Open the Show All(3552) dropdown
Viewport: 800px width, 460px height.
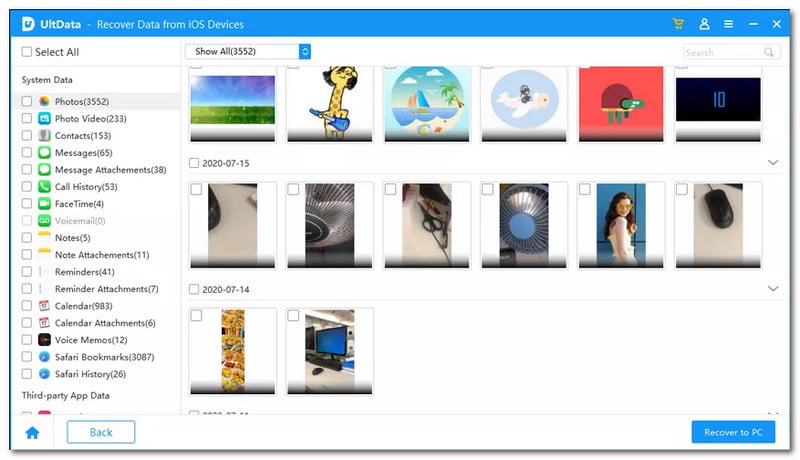(248, 52)
